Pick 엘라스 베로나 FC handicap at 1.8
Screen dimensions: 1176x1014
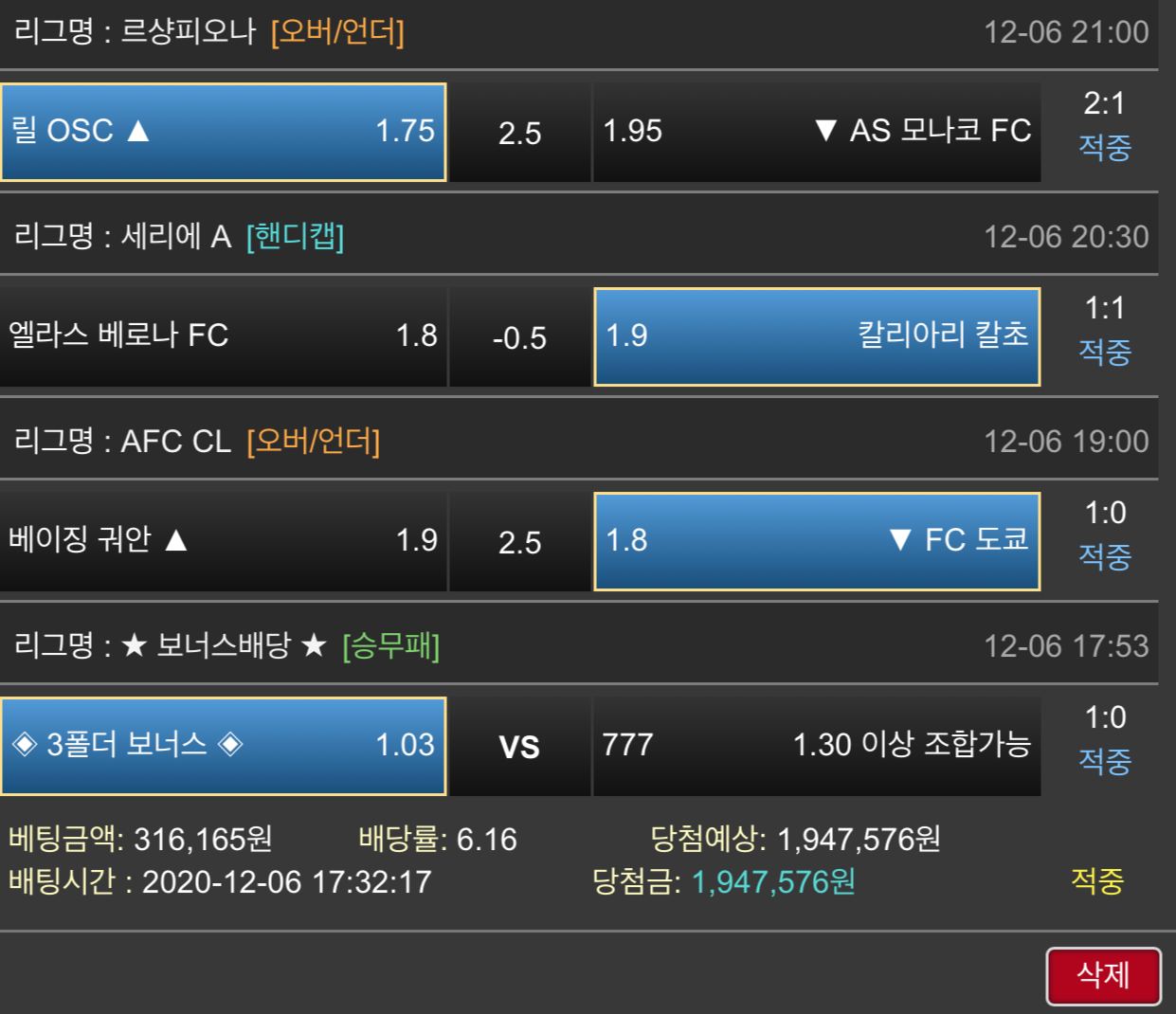pos(224,336)
